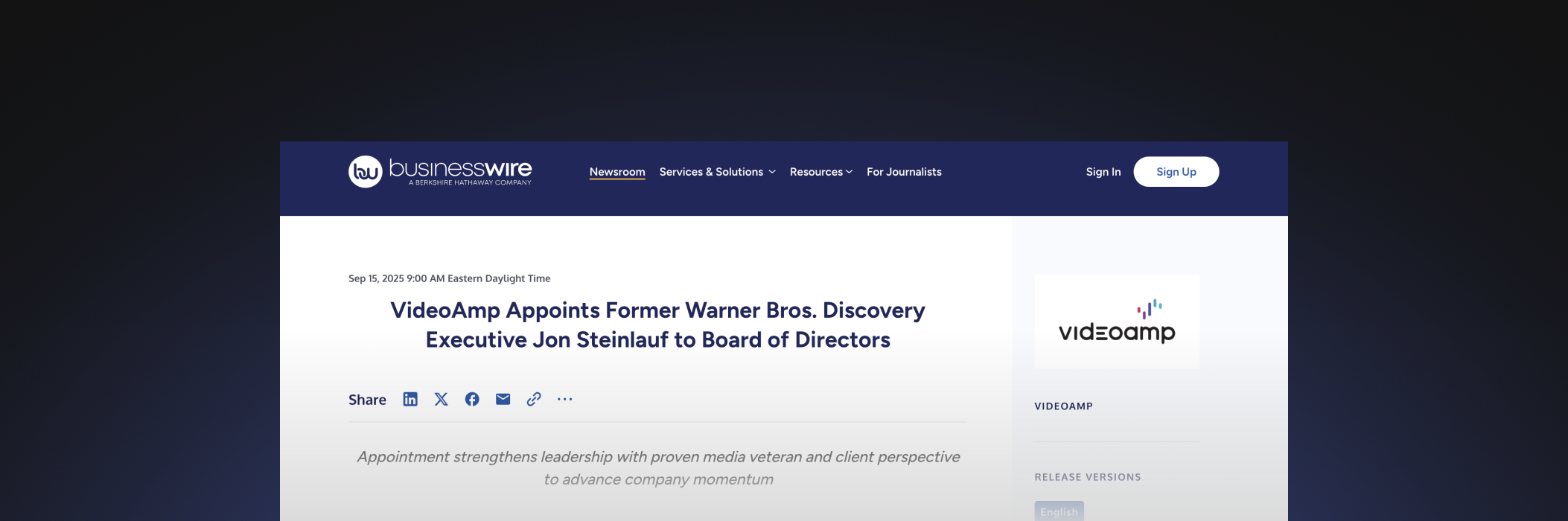The height and width of the screenshot is (521, 1568).
Task: Send the article via email icon
Action: click(x=503, y=400)
